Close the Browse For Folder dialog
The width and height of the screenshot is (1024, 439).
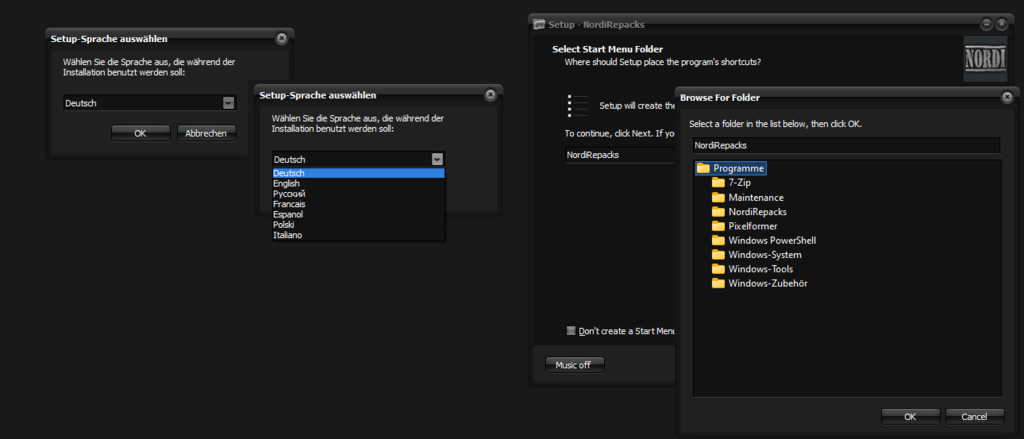click(1007, 97)
